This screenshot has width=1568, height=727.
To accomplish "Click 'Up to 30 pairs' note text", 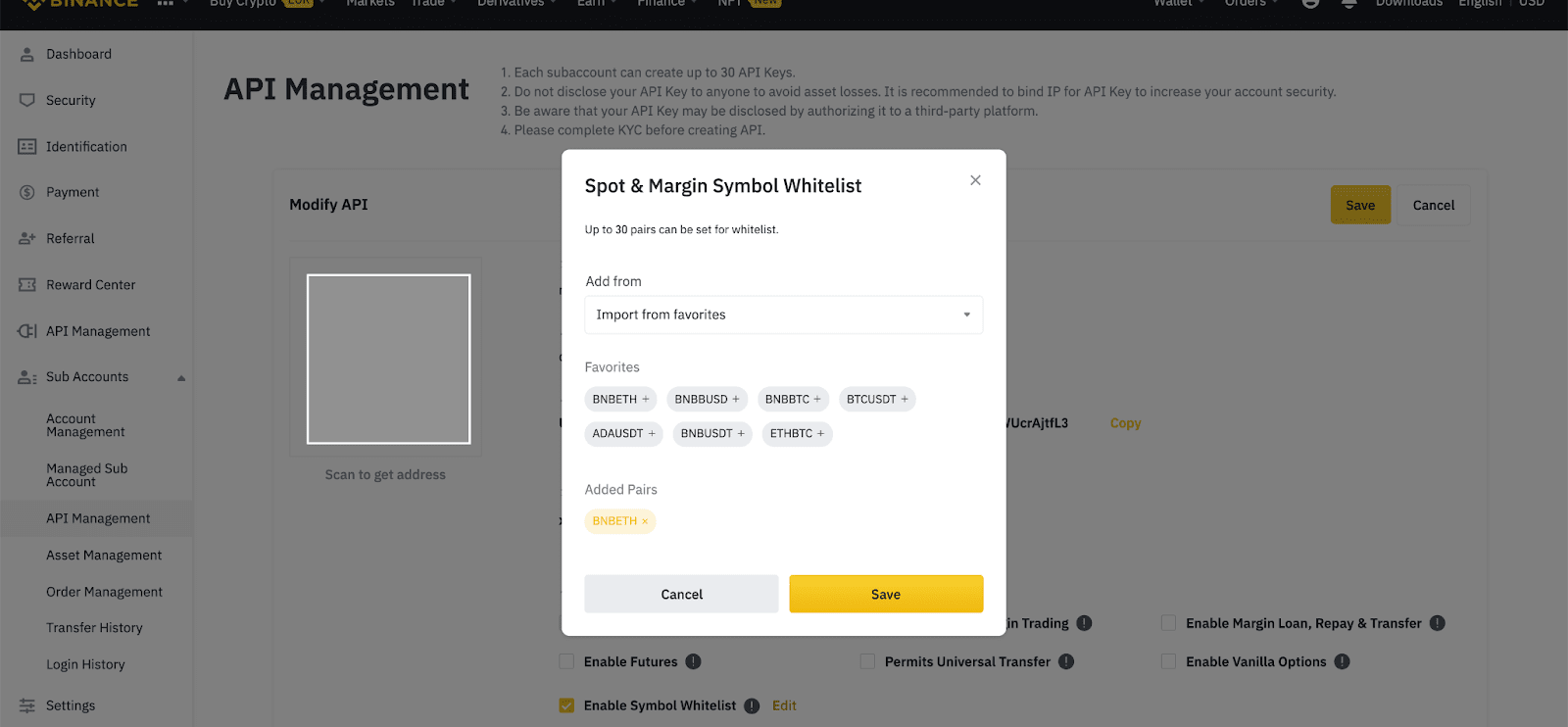I will coord(681,230).
